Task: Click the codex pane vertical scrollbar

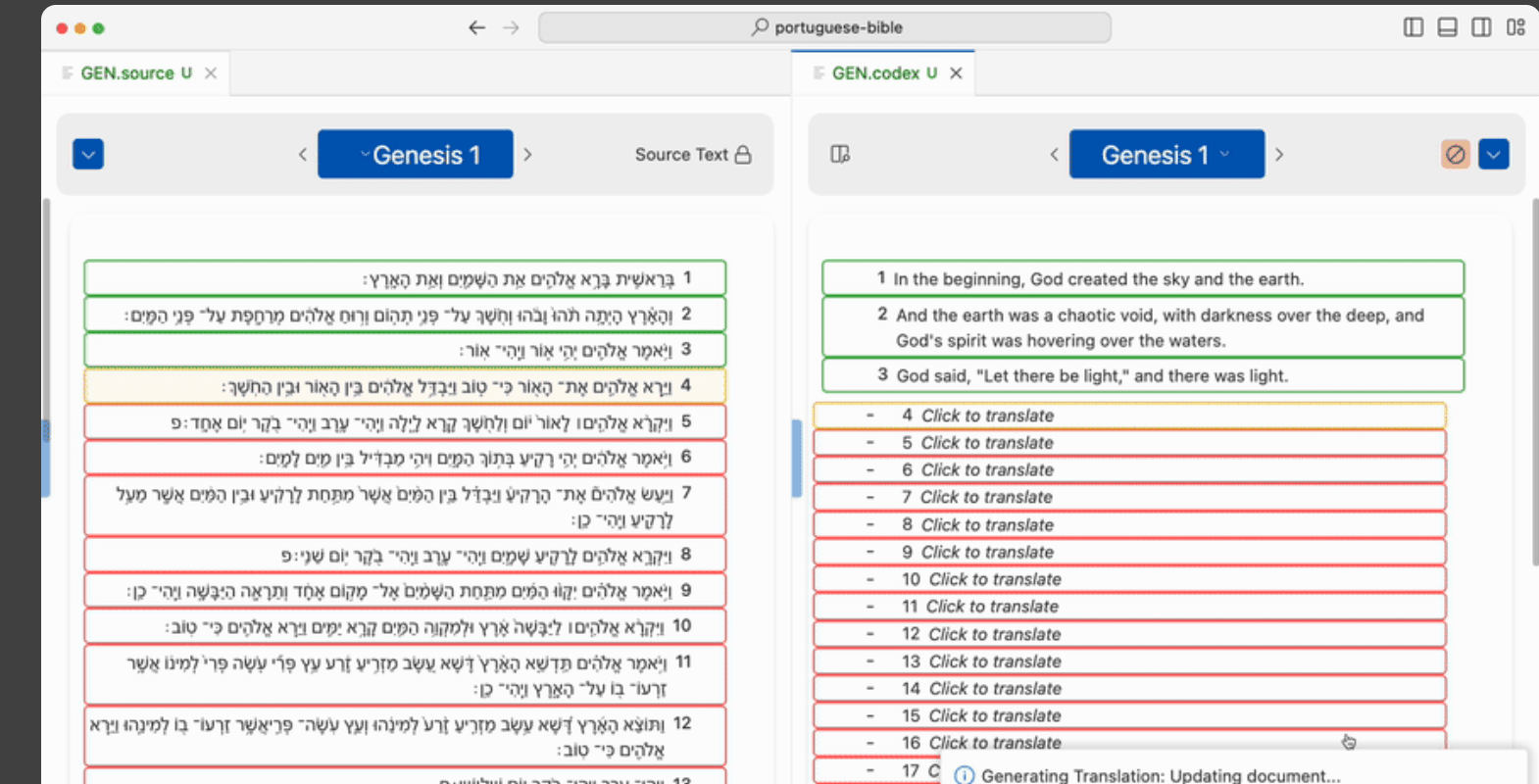Action: pyautogui.click(x=1534, y=382)
